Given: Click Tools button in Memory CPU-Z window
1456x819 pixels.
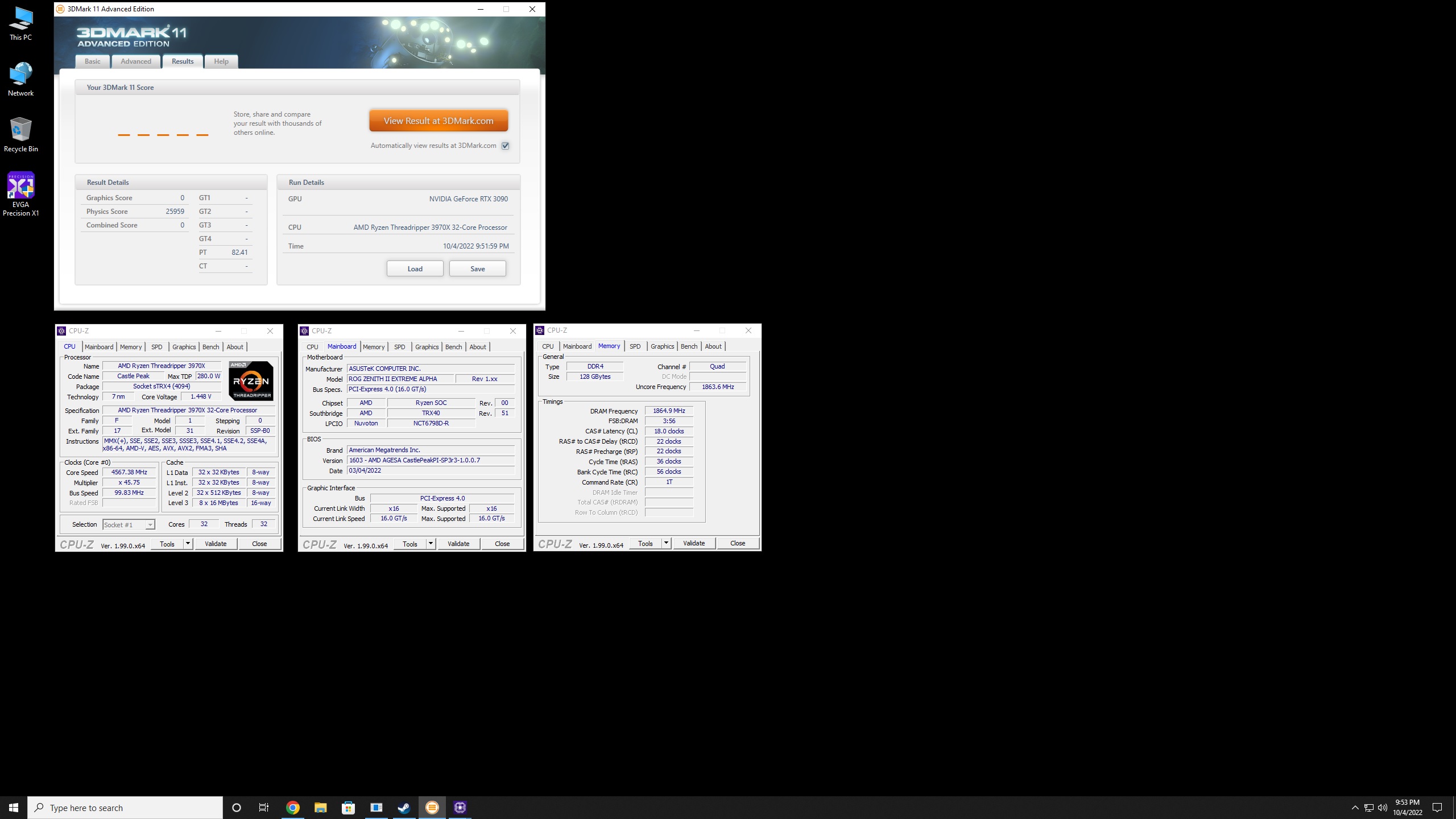Looking at the screenshot, I should 646,543.
